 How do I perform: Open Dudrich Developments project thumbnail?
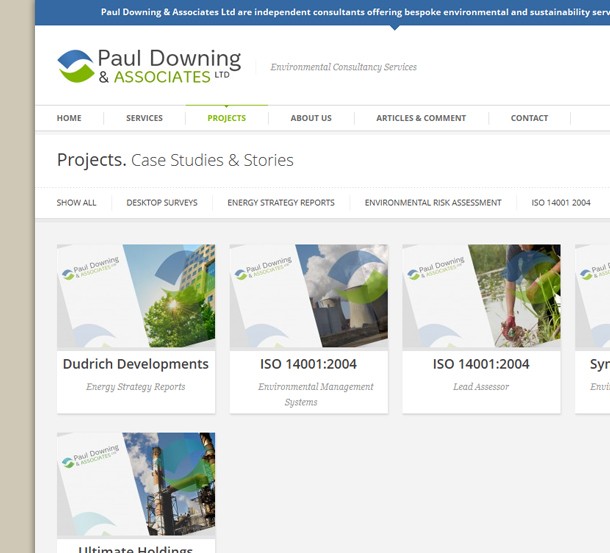pyautogui.click(x=136, y=296)
